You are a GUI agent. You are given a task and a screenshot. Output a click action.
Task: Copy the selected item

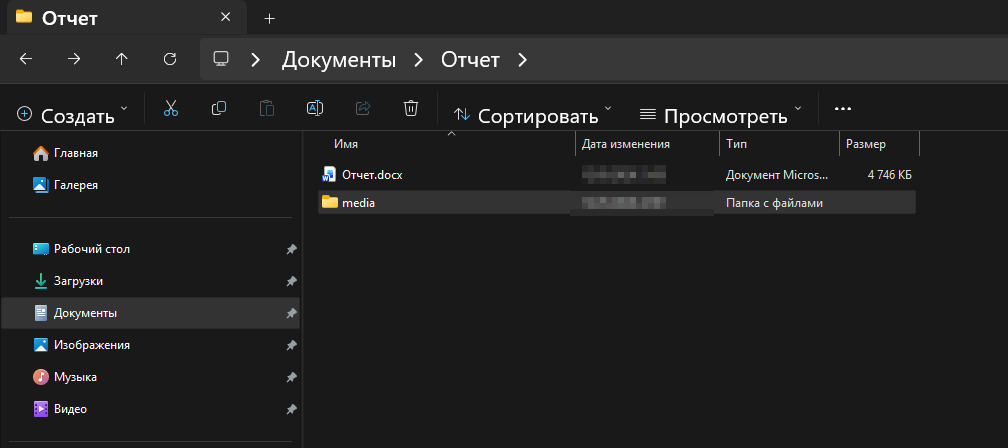(219, 108)
